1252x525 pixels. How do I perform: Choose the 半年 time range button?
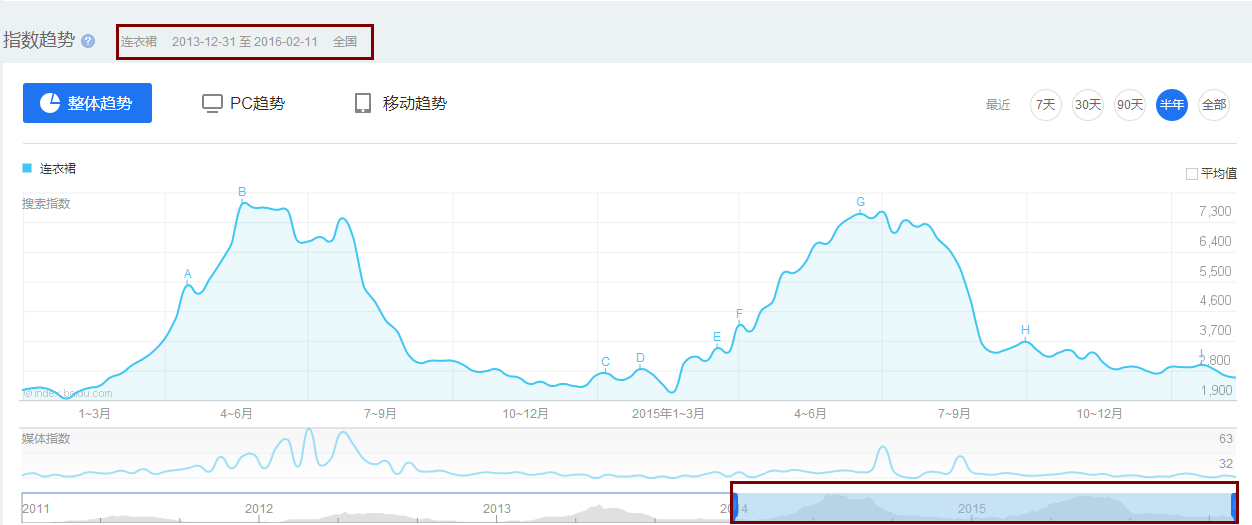pyautogui.click(x=1171, y=104)
